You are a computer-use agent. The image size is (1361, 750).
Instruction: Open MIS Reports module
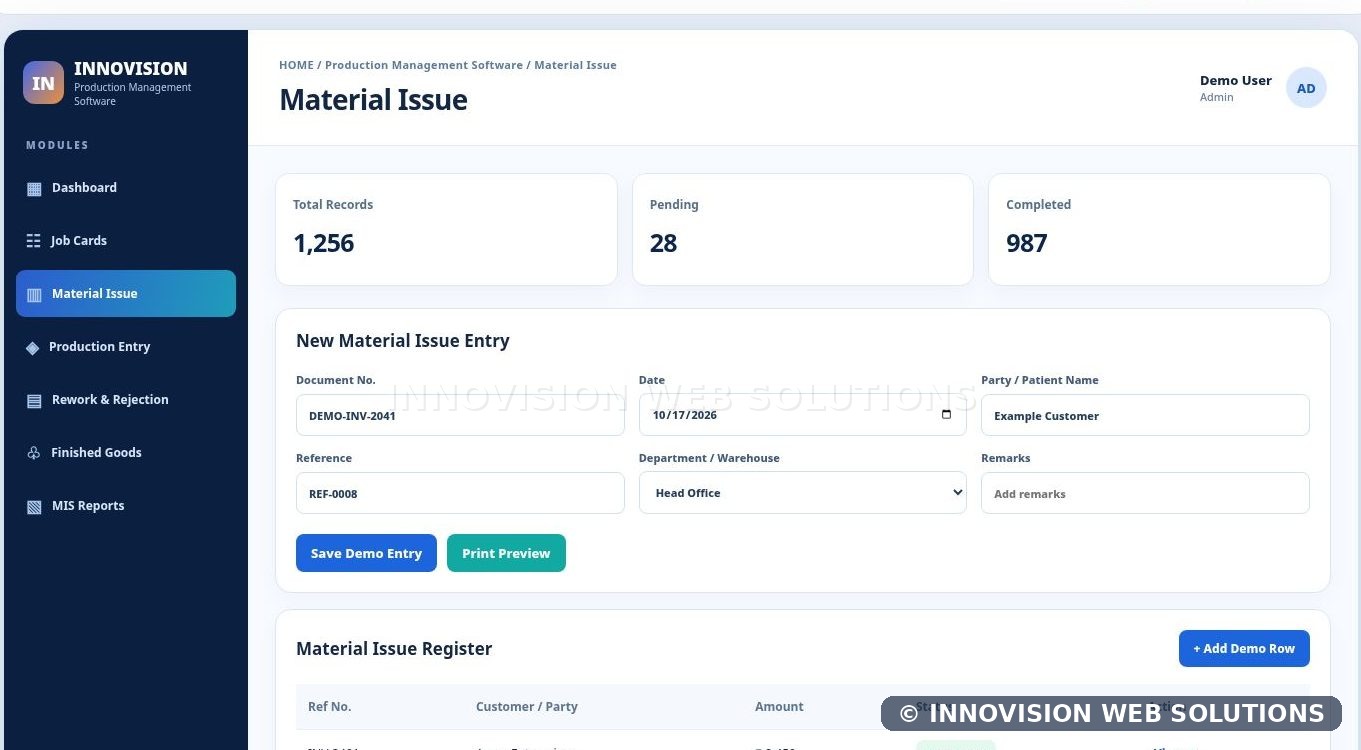pos(126,506)
